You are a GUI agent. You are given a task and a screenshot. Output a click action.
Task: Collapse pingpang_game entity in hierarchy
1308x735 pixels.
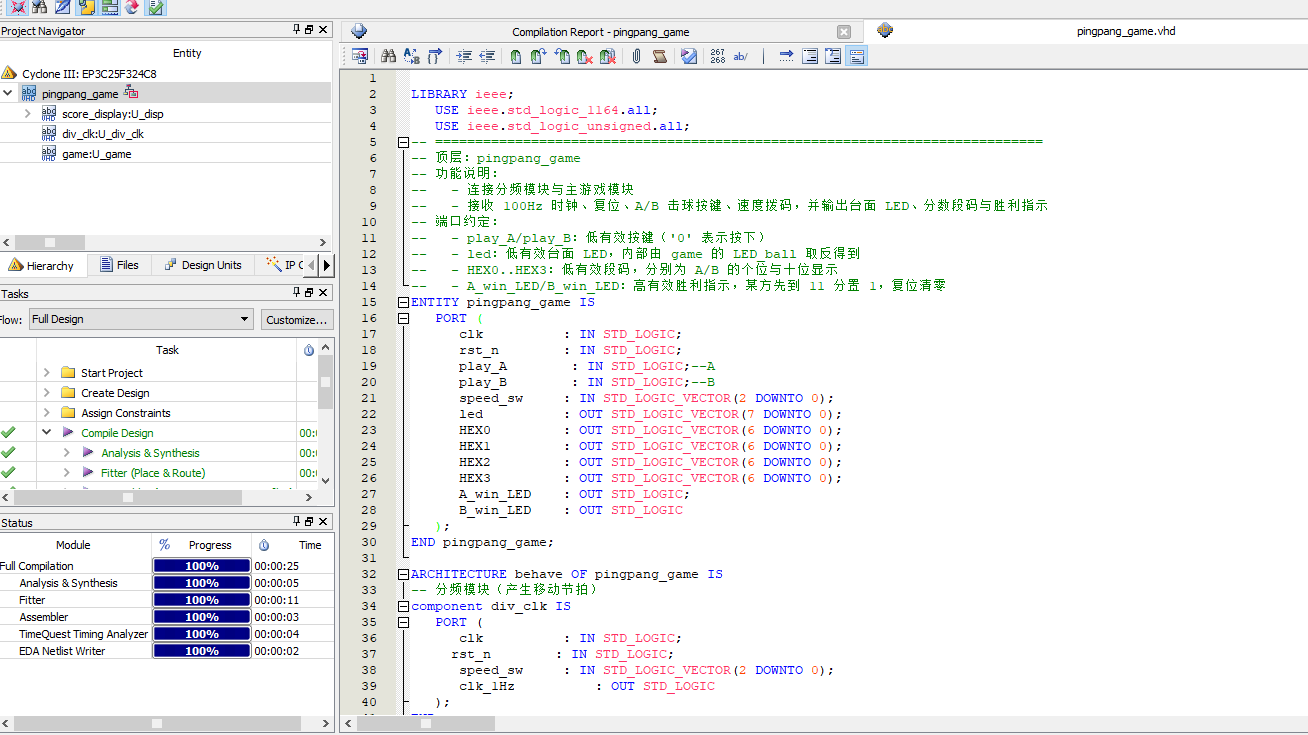pyautogui.click(x=8, y=93)
